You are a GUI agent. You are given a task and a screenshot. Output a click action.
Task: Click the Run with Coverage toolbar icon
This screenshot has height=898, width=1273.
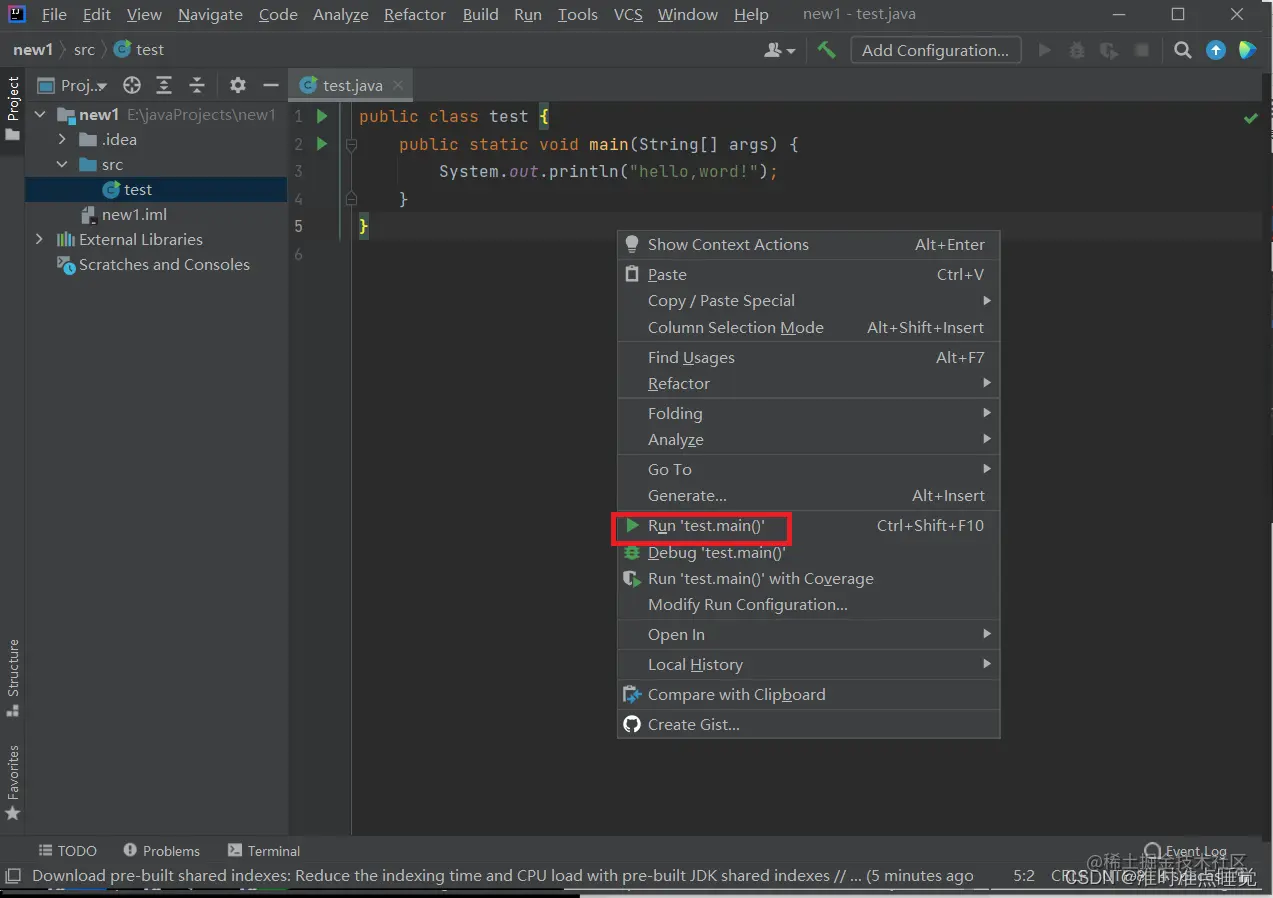(1109, 50)
